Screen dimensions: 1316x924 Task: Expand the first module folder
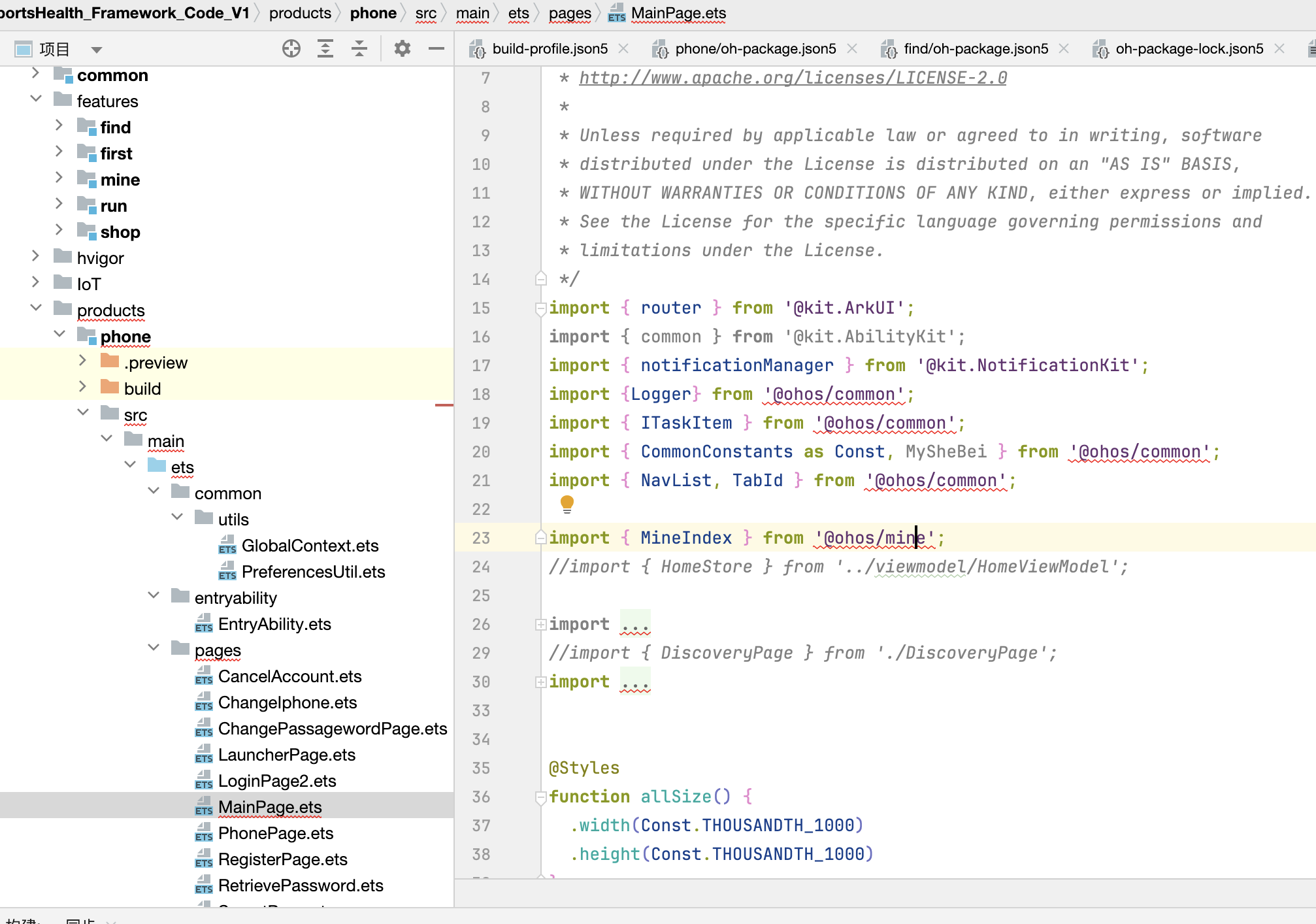(x=59, y=152)
